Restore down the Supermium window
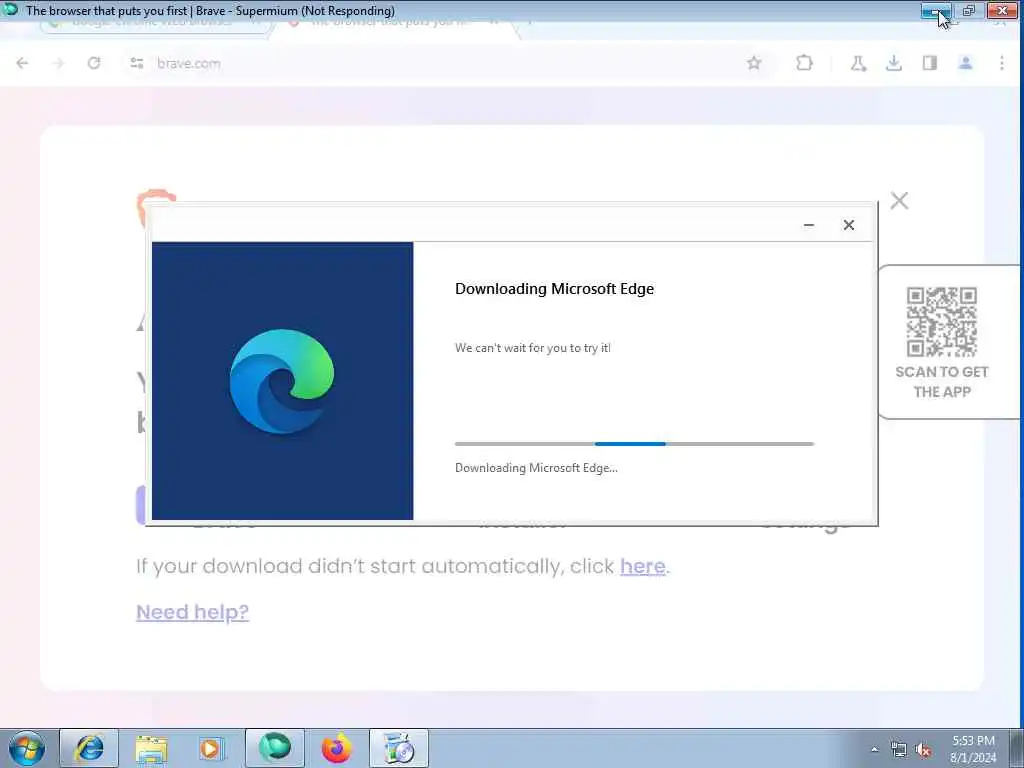Image resolution: width=1024 pixels, height=768 pixels. point(969,10)
